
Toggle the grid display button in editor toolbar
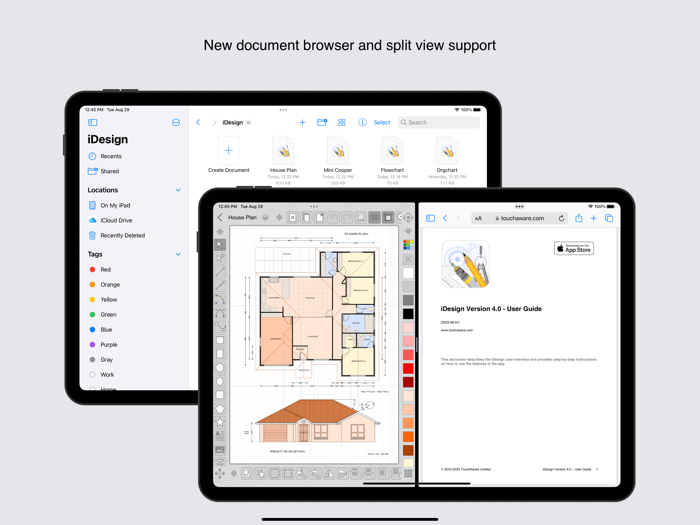pyautogui.click(x=374, y=217)
